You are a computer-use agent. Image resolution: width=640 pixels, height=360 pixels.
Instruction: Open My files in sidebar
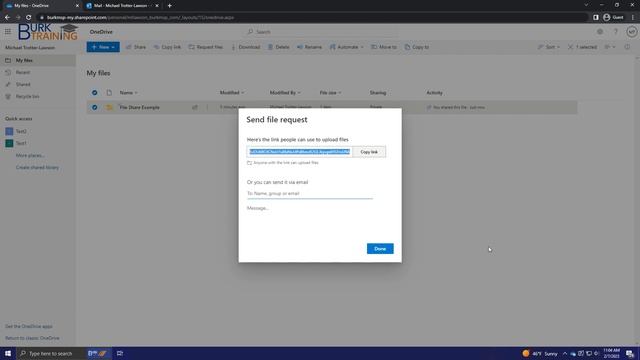pyautogui.click(x=38, y=60)
